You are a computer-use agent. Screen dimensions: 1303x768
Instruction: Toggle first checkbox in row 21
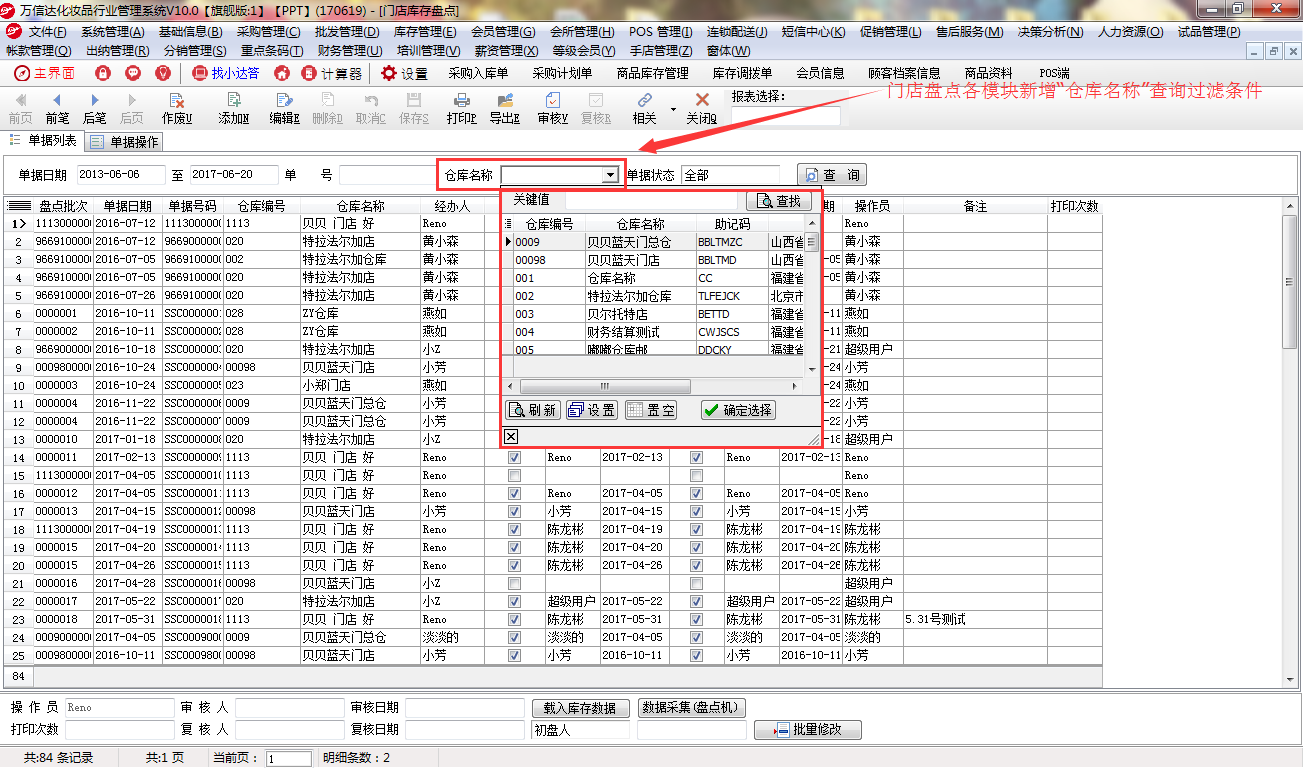pyautogui.click(x=514, y=584)
